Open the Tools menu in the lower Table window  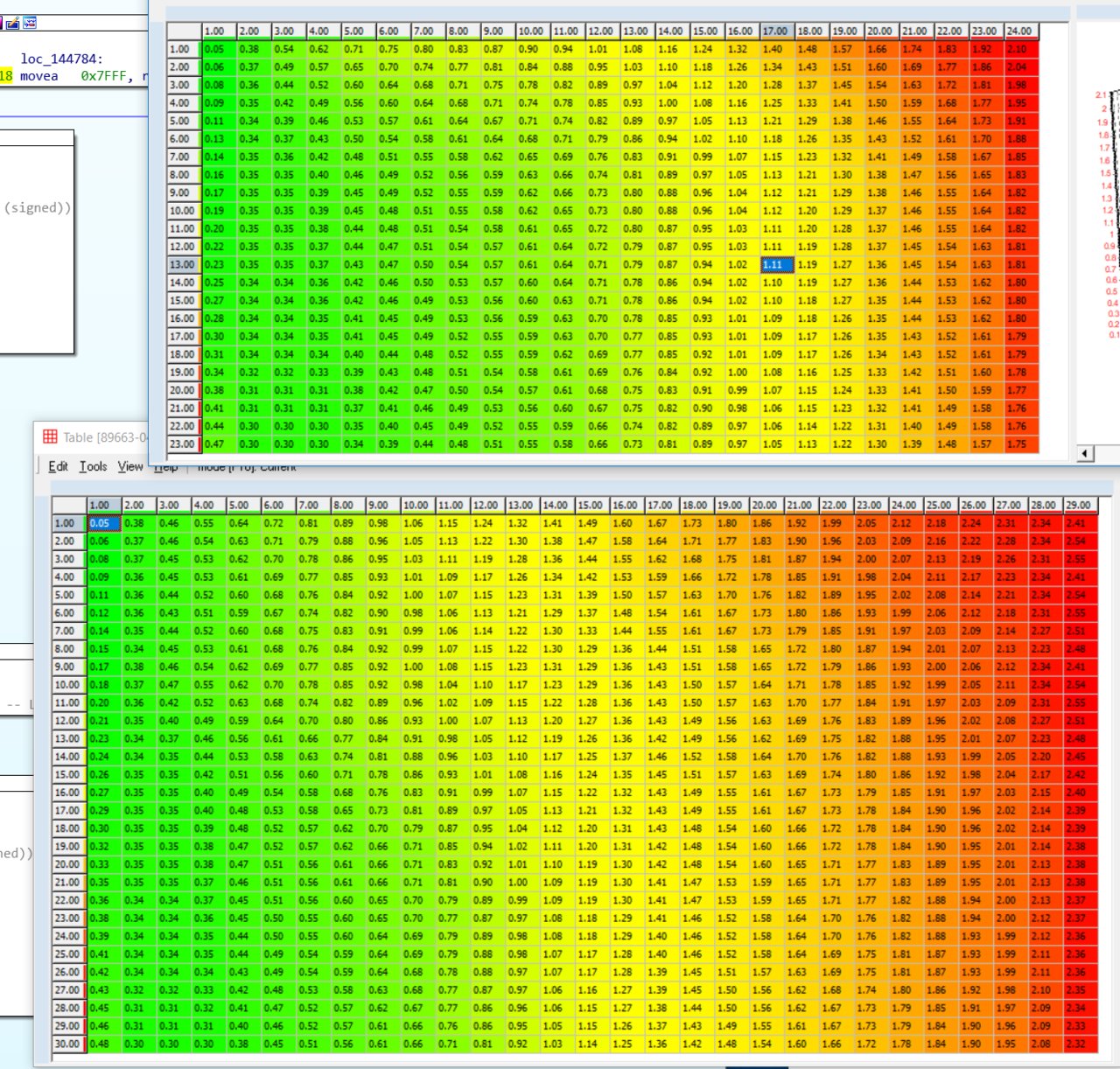(94, 466)
